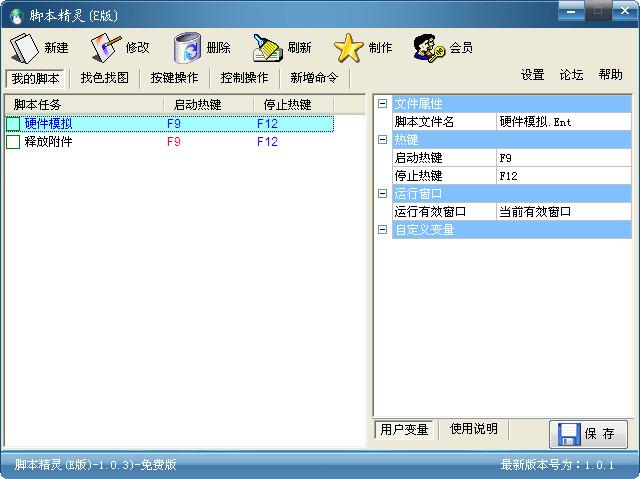This screenshot has height=479, width=640.
Task: Switch to the 我的脚本 tab
Action: coord(36,78)
